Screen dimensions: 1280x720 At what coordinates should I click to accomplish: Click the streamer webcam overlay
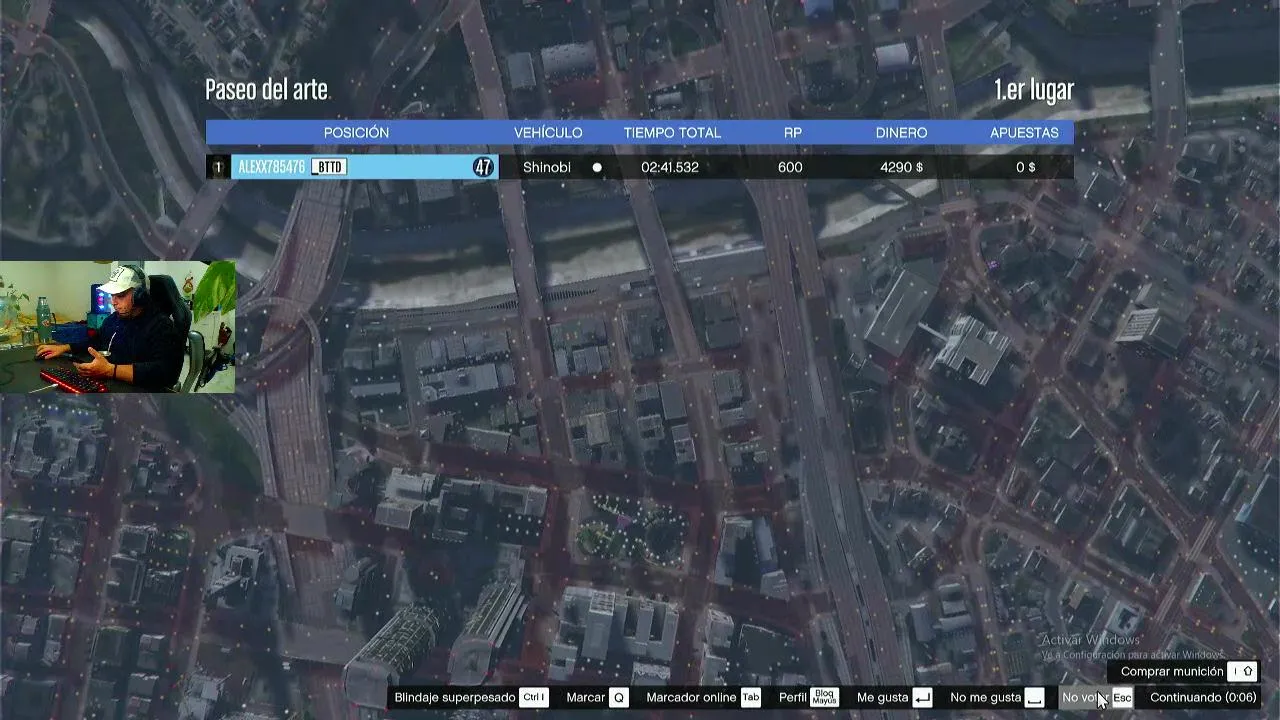pyautogui.click(x=118, y=327)
